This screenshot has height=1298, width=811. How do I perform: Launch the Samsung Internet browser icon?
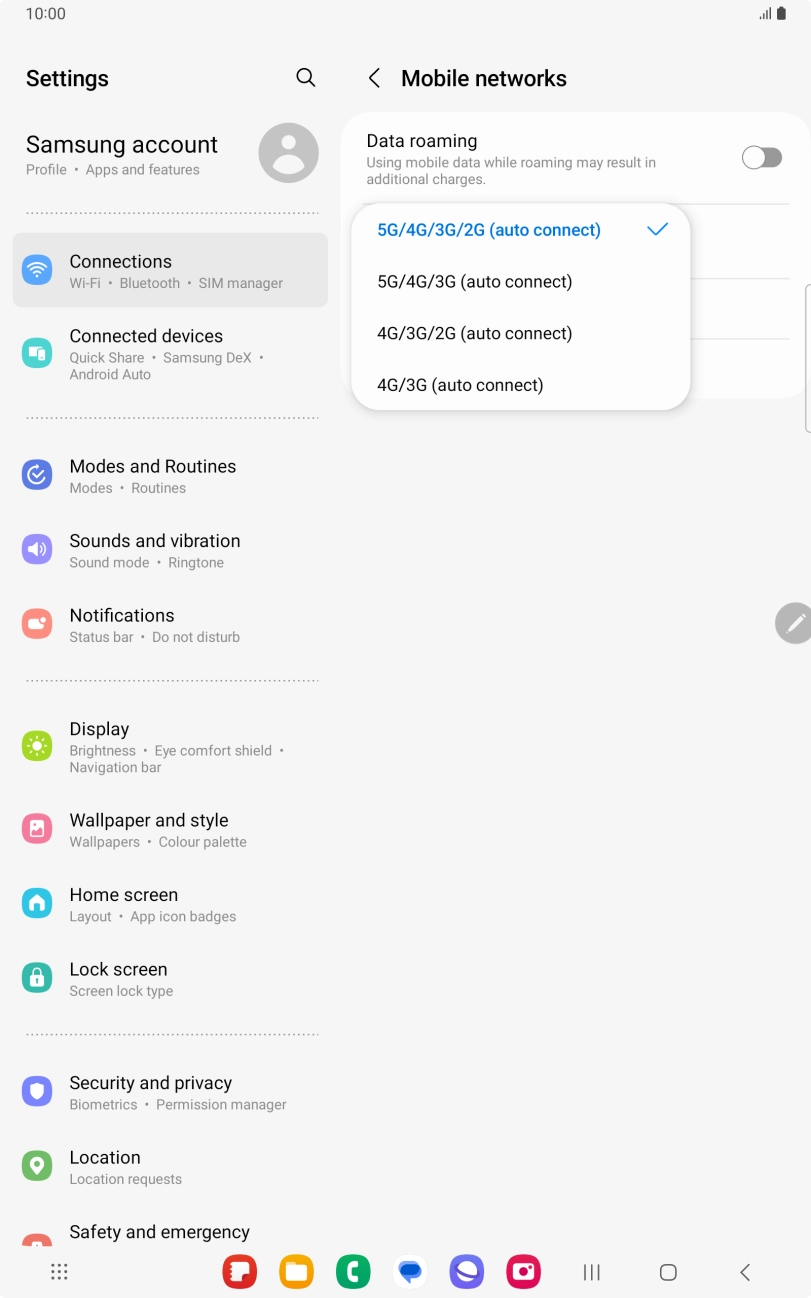466,1272
